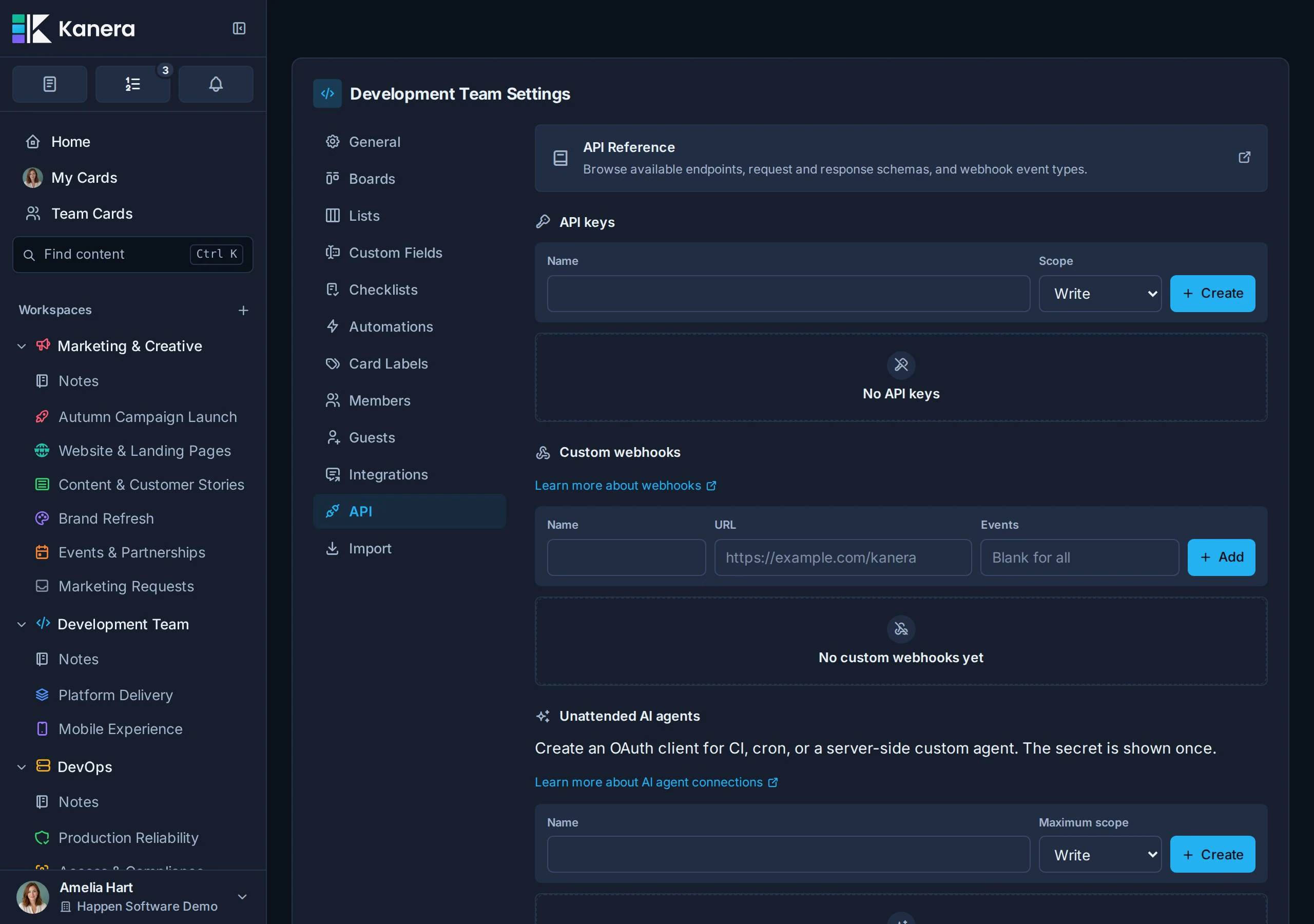The height and width of the screenshot is (924, 1314).
Task: Switch to Card Labels settings tab
Action: pos(409,363)
